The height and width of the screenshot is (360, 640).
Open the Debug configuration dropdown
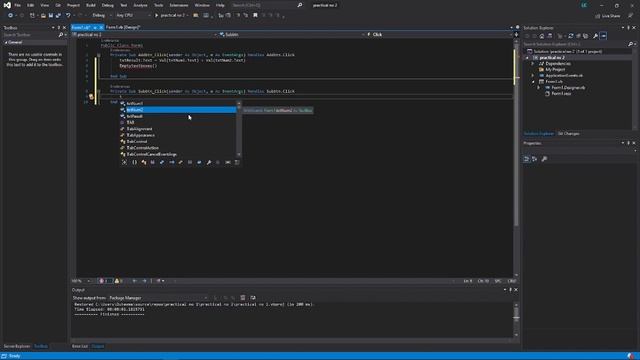tap(101, 16)
